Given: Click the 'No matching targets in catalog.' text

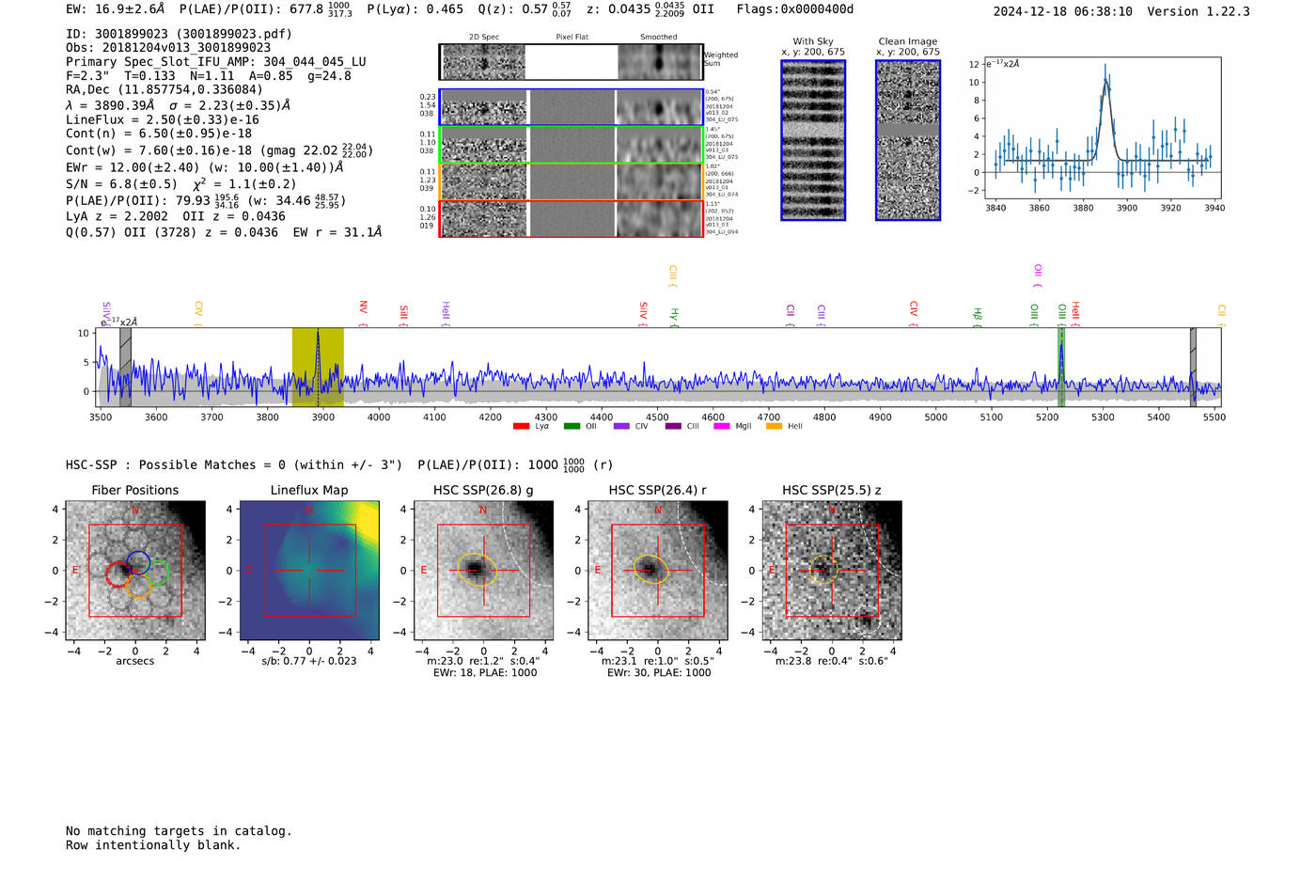Looking at the screenshot, I should tap(179, 831).
